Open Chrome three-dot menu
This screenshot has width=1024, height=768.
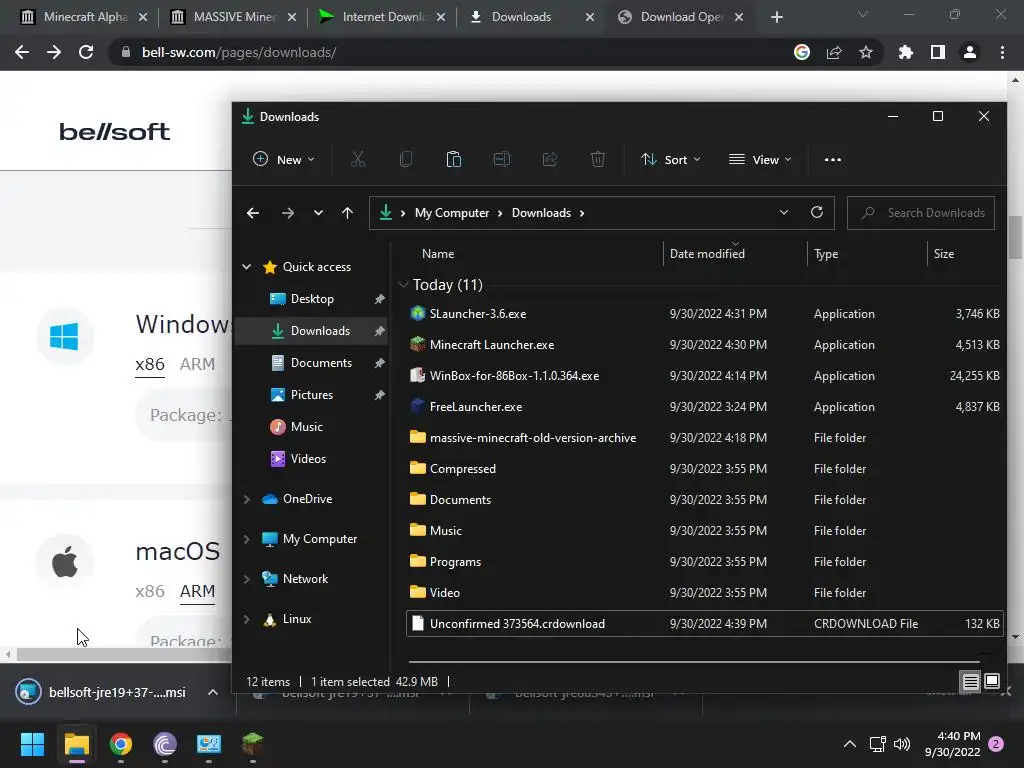(1002, 52)
